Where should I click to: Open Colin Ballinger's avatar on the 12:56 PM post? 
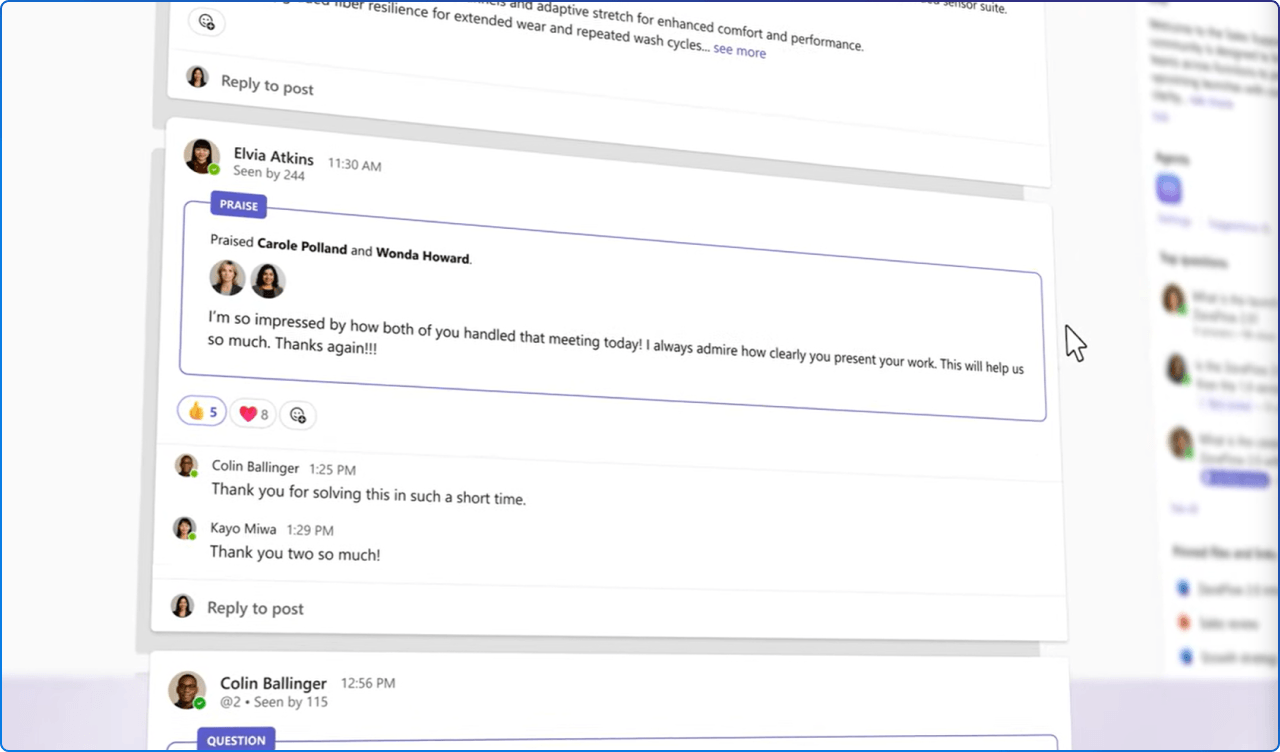[x=187, y=690]
